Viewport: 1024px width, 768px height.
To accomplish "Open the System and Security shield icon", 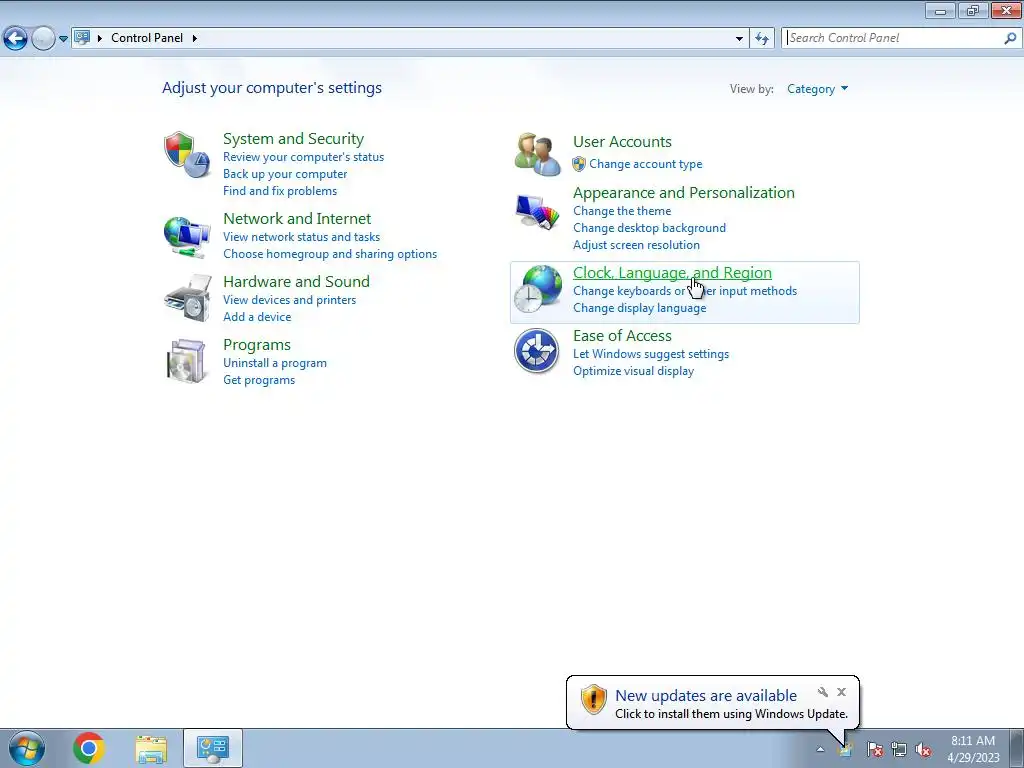I will coord(187,155).
